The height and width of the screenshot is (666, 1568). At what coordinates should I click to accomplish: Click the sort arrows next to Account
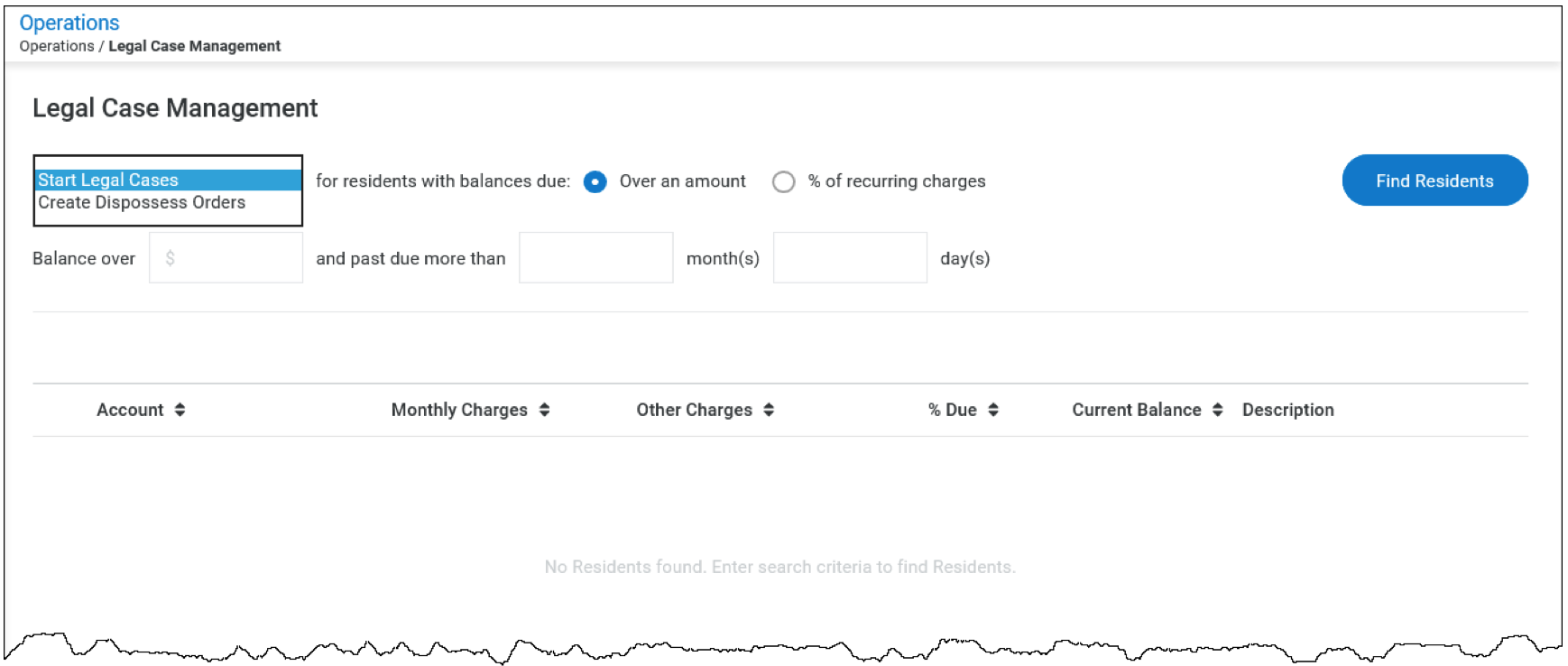click(180, 410)
